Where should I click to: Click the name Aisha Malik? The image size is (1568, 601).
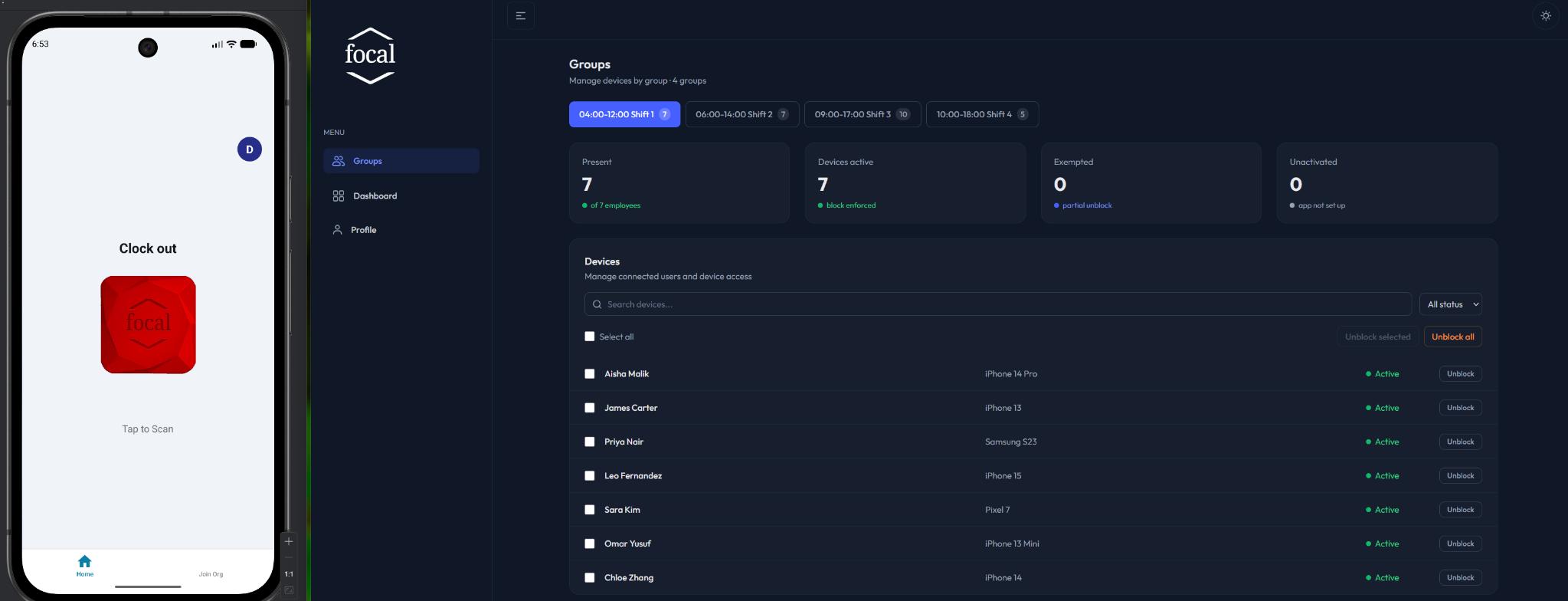(627, 374)
